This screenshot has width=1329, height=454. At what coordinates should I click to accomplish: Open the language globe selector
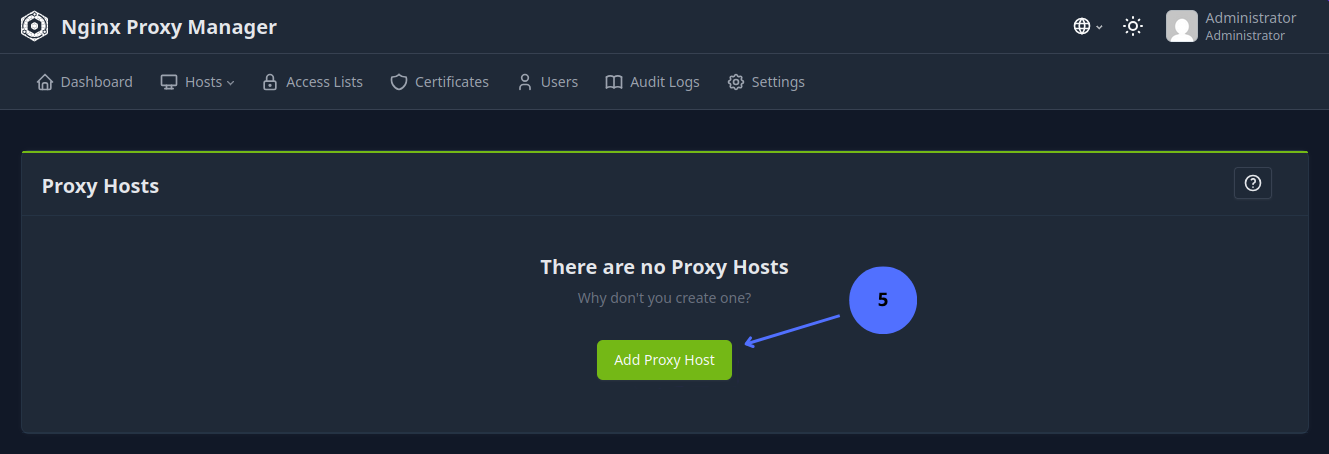(1088, 27)
